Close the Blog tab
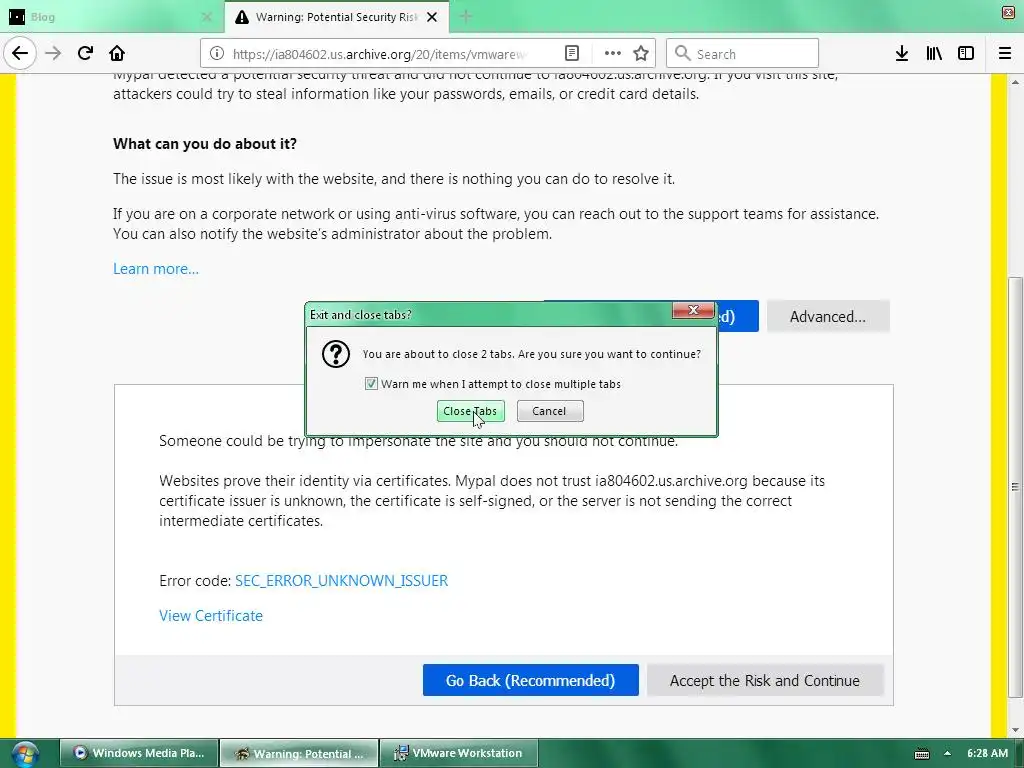This screenshot has width=1024, height=768. (x=207, y=17)
